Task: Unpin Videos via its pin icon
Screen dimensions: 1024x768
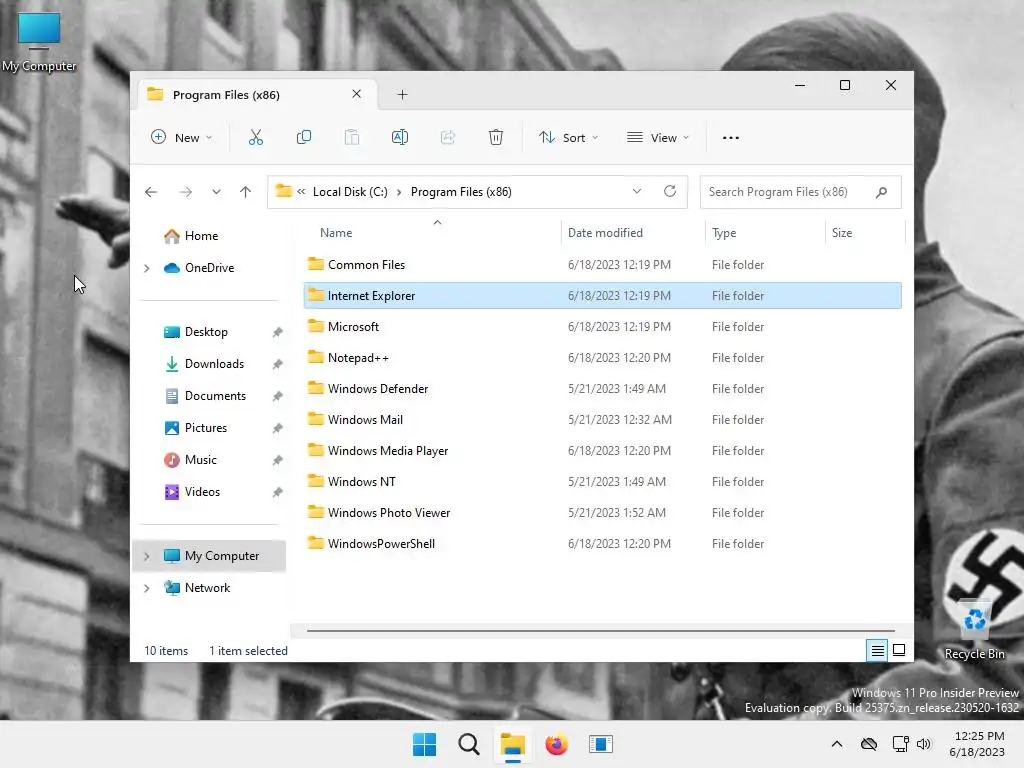Action: [278, 492]
